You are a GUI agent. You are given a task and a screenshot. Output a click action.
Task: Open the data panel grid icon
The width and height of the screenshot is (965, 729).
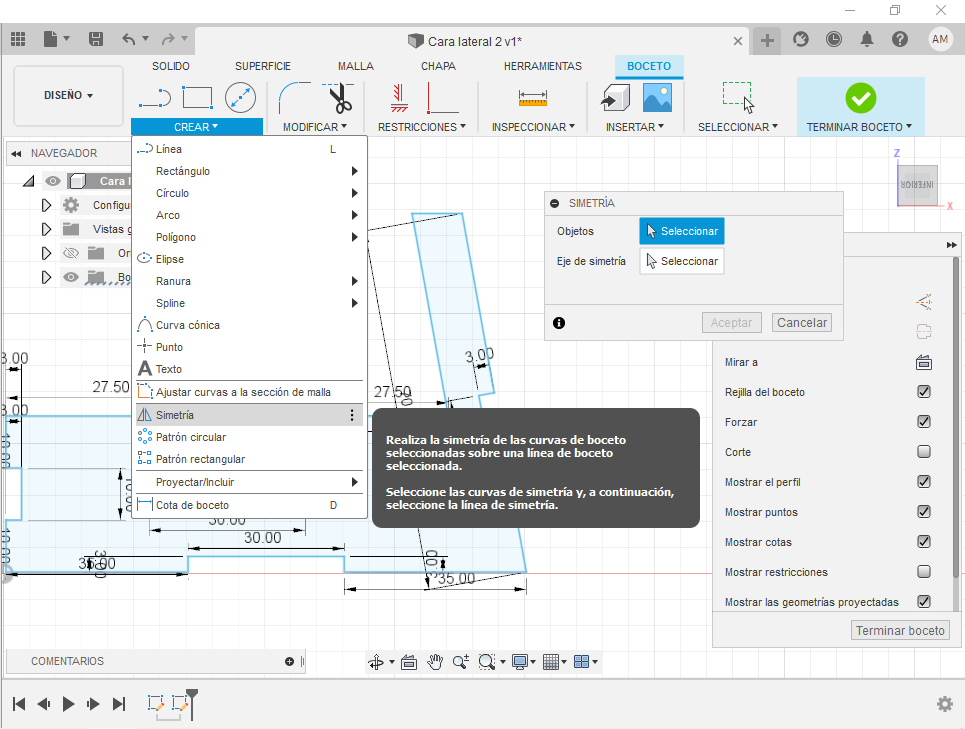tap(18, 39)
